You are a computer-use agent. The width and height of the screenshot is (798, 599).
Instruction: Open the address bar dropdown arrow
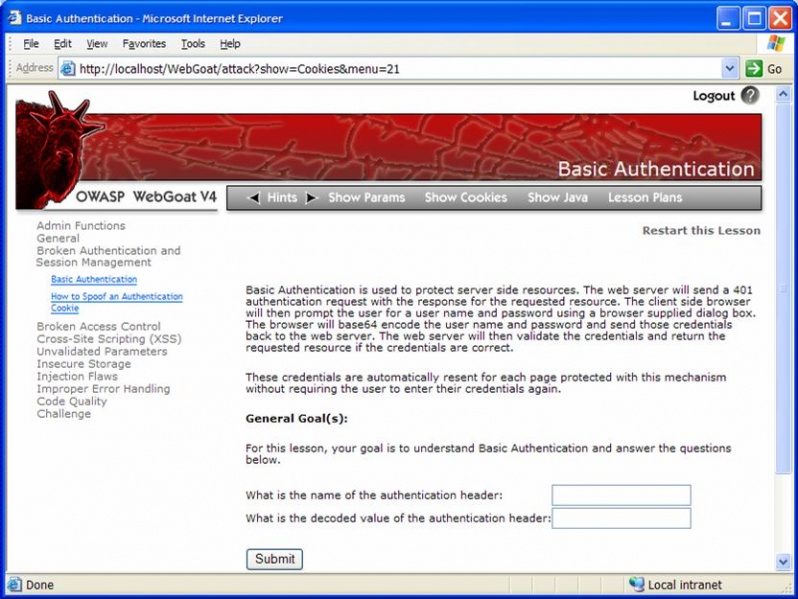tap(729, 68)
